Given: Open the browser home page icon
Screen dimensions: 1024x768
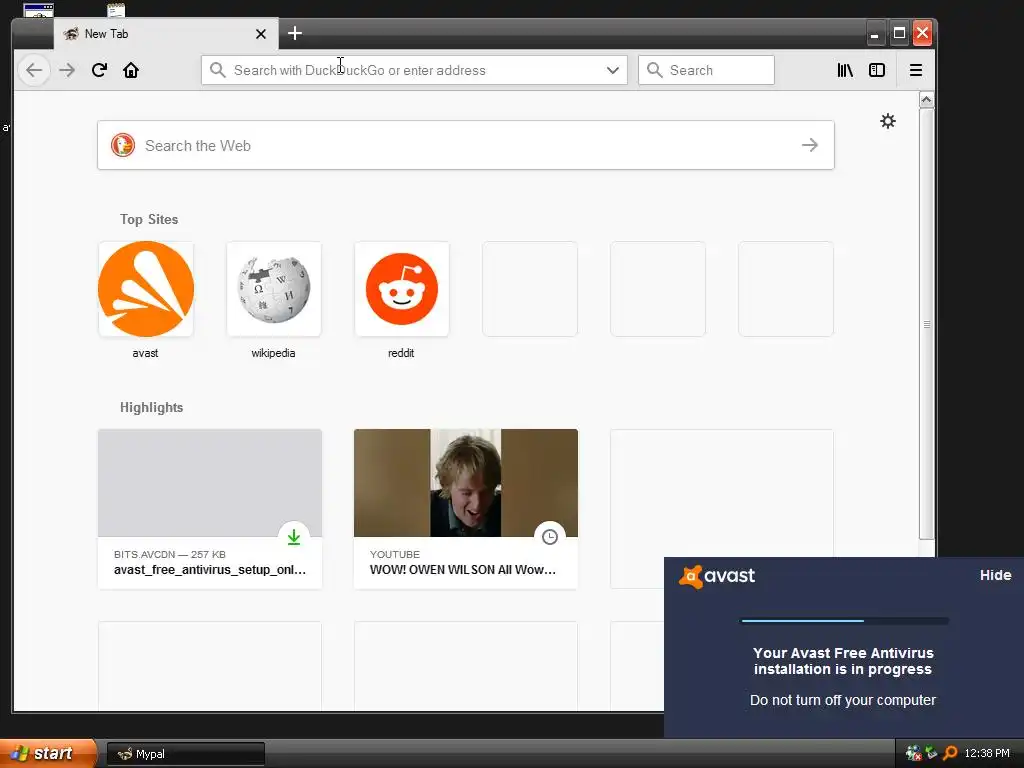Looking at the screenshot, I should coord(131,70).
